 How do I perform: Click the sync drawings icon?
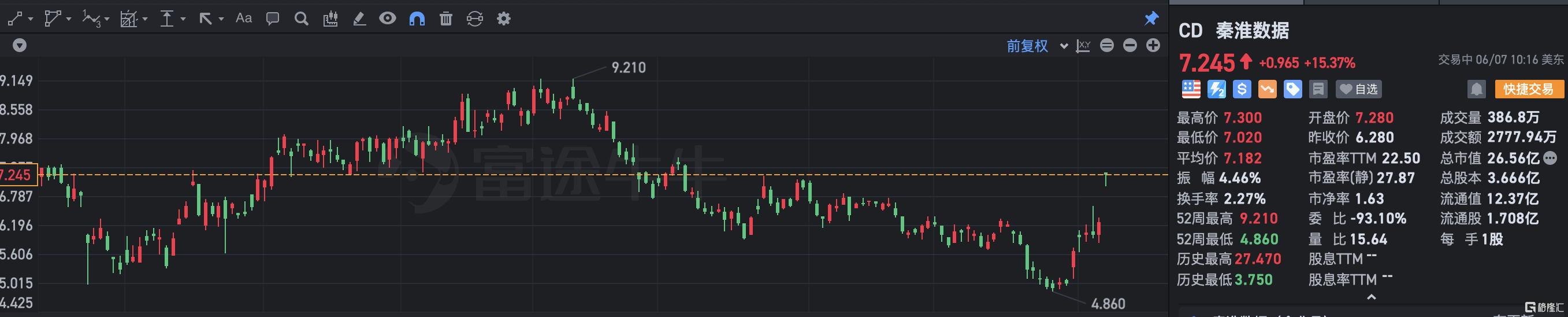[475, 19]
